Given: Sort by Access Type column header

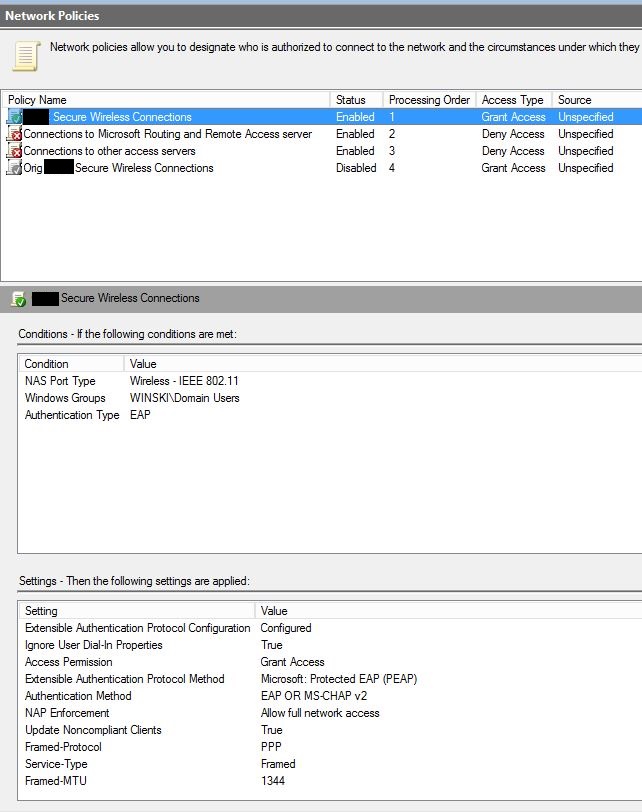Looking at the screenshot, I should click(513, 100).
